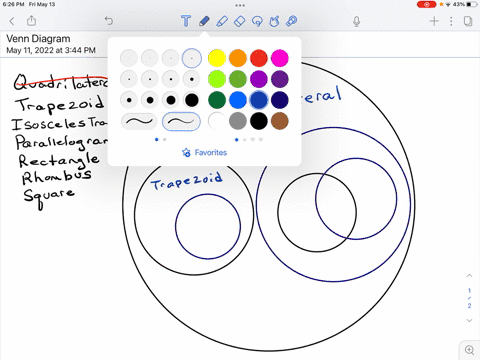Select the Highlighter tool
This screenshot has height=360, width=480.
click(222, 21)
